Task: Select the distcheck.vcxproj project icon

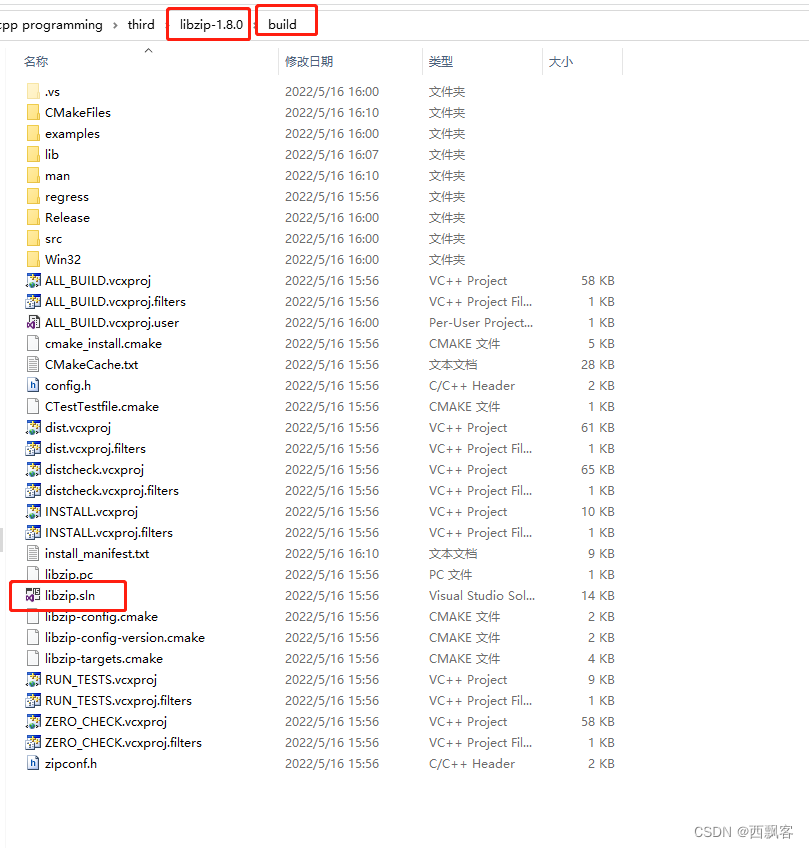Action: (x=35, y=469)
